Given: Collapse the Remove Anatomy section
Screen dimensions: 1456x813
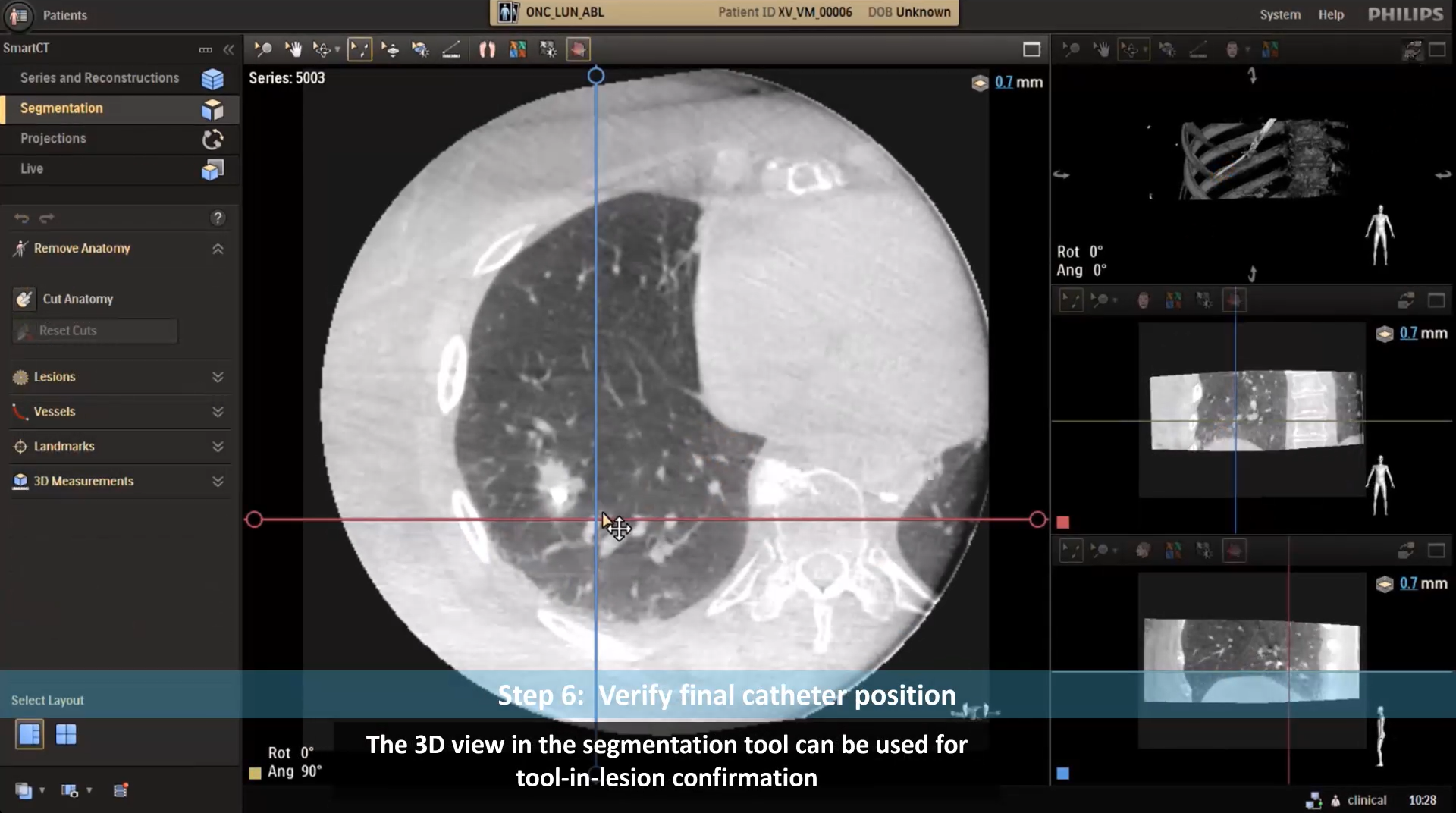Looking at the screenshot, I should click(x=218, y=249).
